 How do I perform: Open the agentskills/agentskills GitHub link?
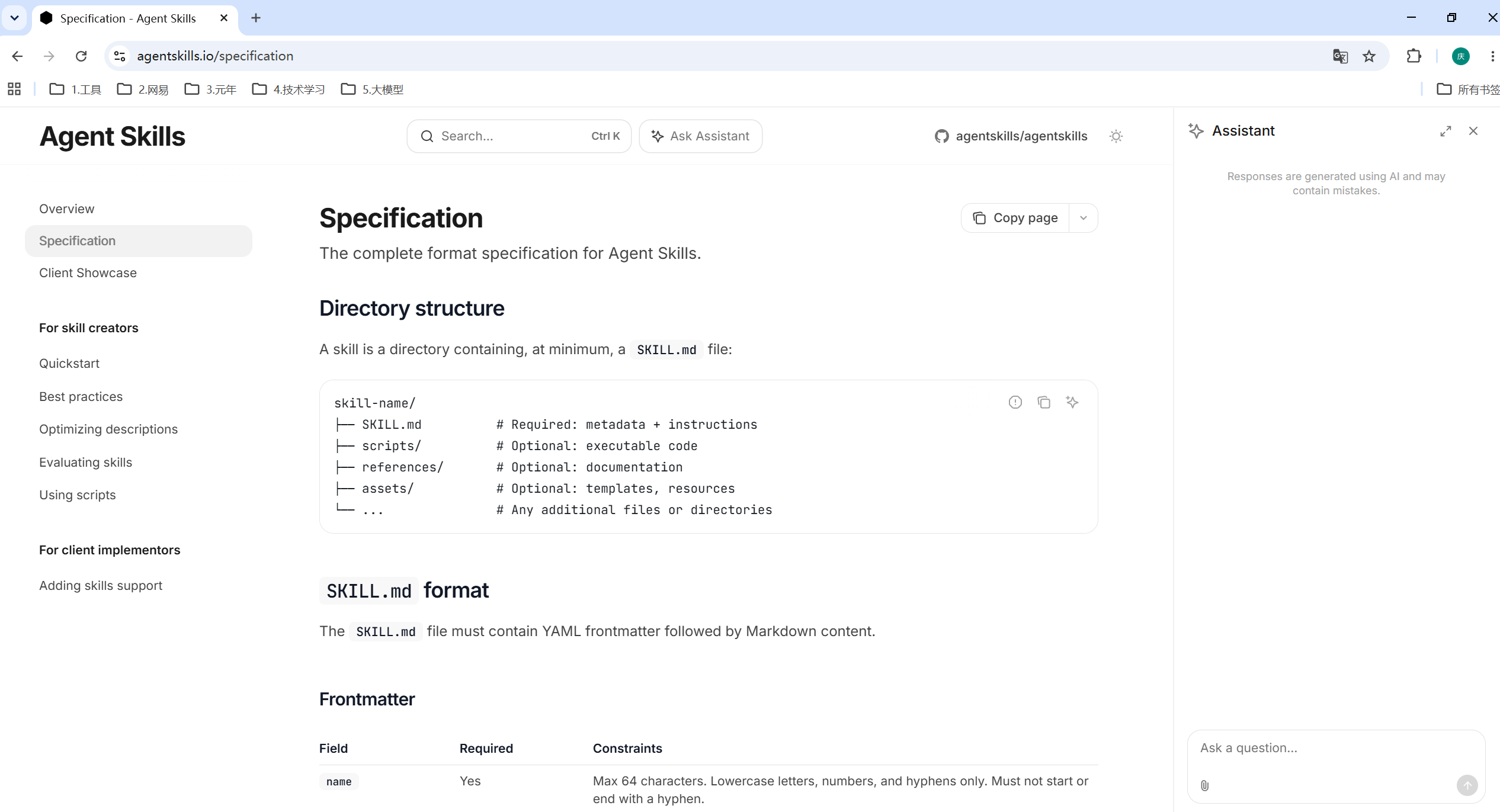pos(1011,136)
